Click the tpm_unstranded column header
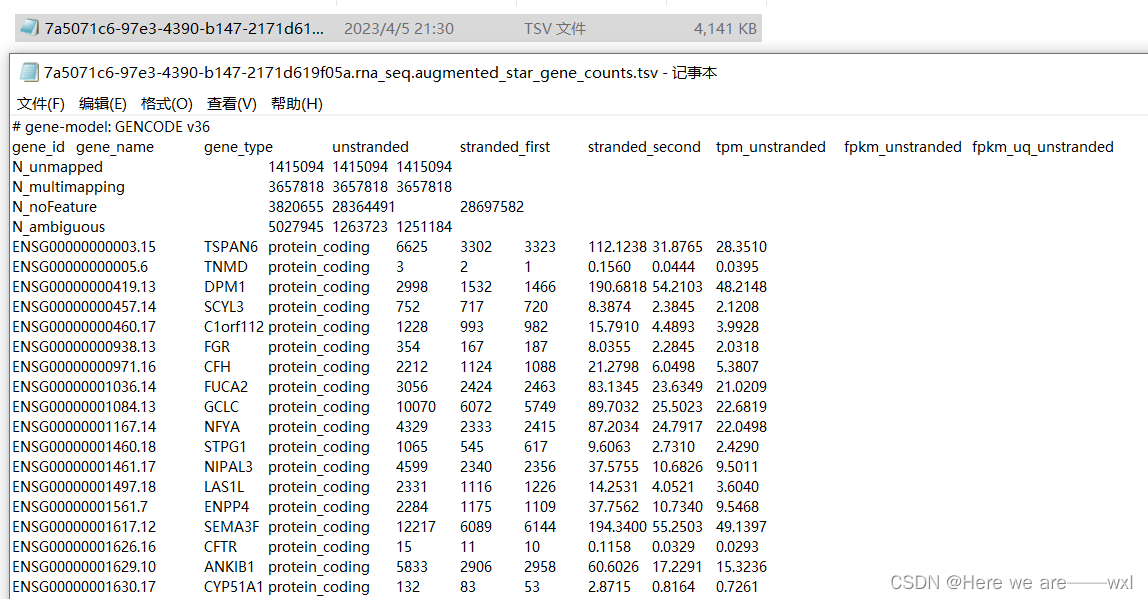This screenshot has height=599, width=1148. click(770, 146)
